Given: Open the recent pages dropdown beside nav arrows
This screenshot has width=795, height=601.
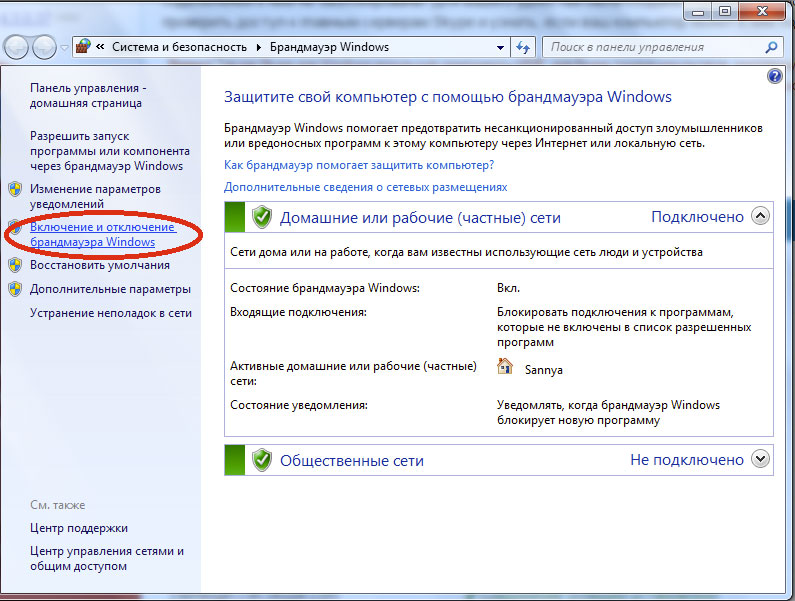Looking at the screenshot, I should click(64, 48).
